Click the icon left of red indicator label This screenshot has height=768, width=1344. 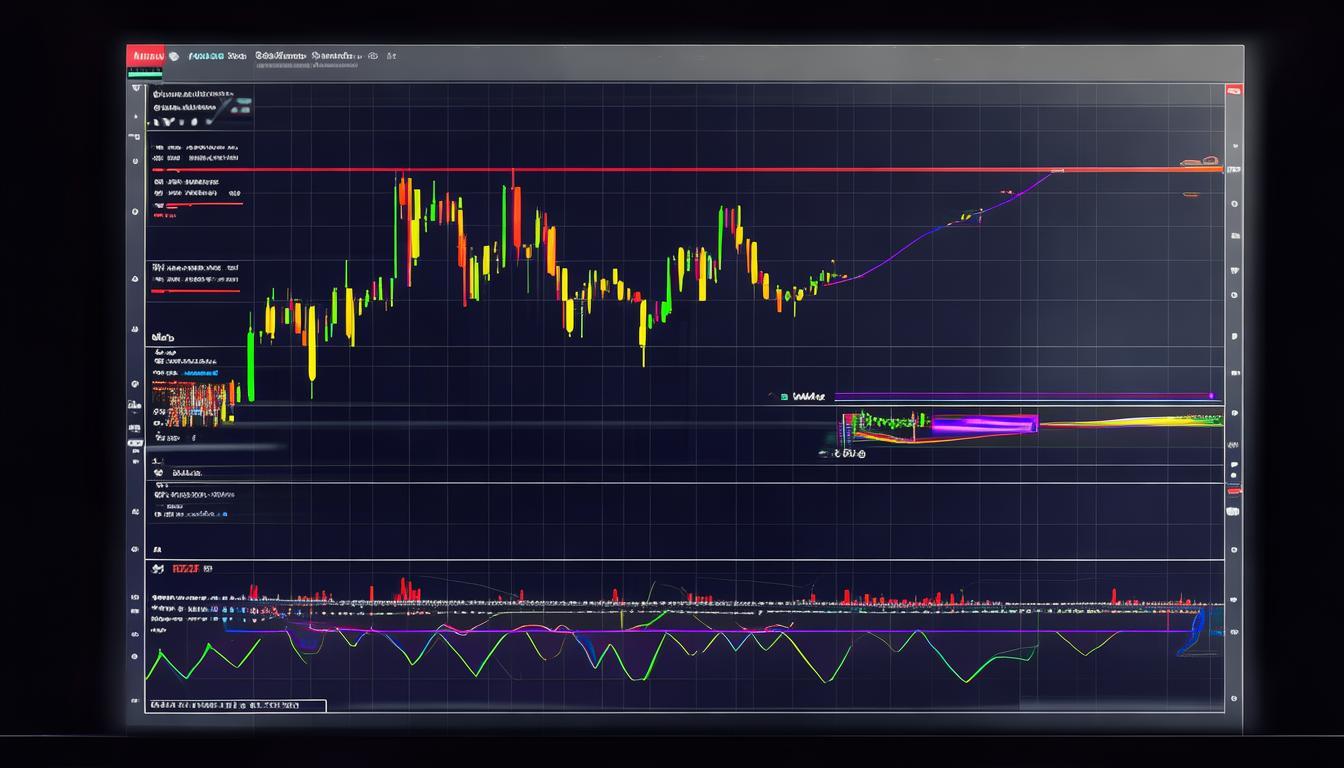click(157, 569)
